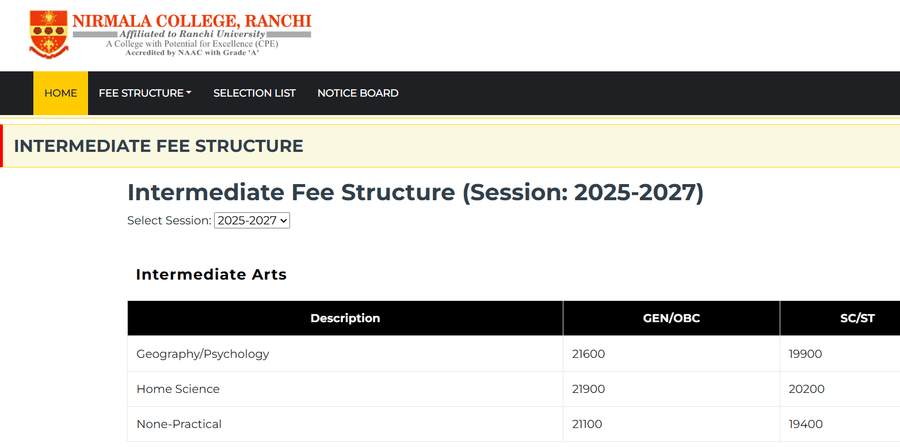Click the GEN/OBC column header

tap(671, 318)
